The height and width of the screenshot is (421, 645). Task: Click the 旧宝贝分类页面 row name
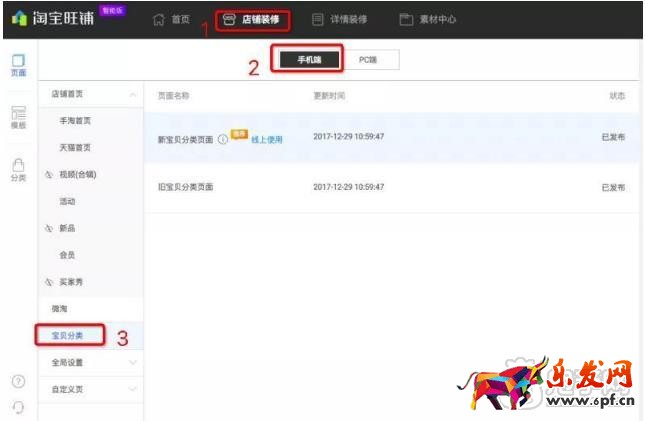click(186, 187)
